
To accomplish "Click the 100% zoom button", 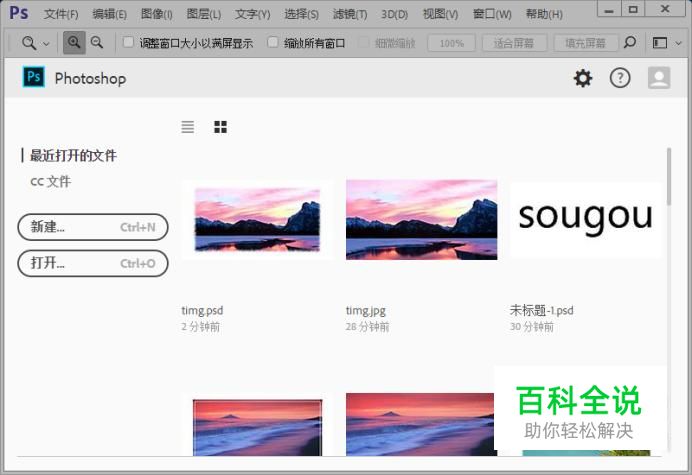I will coord(451,43).
